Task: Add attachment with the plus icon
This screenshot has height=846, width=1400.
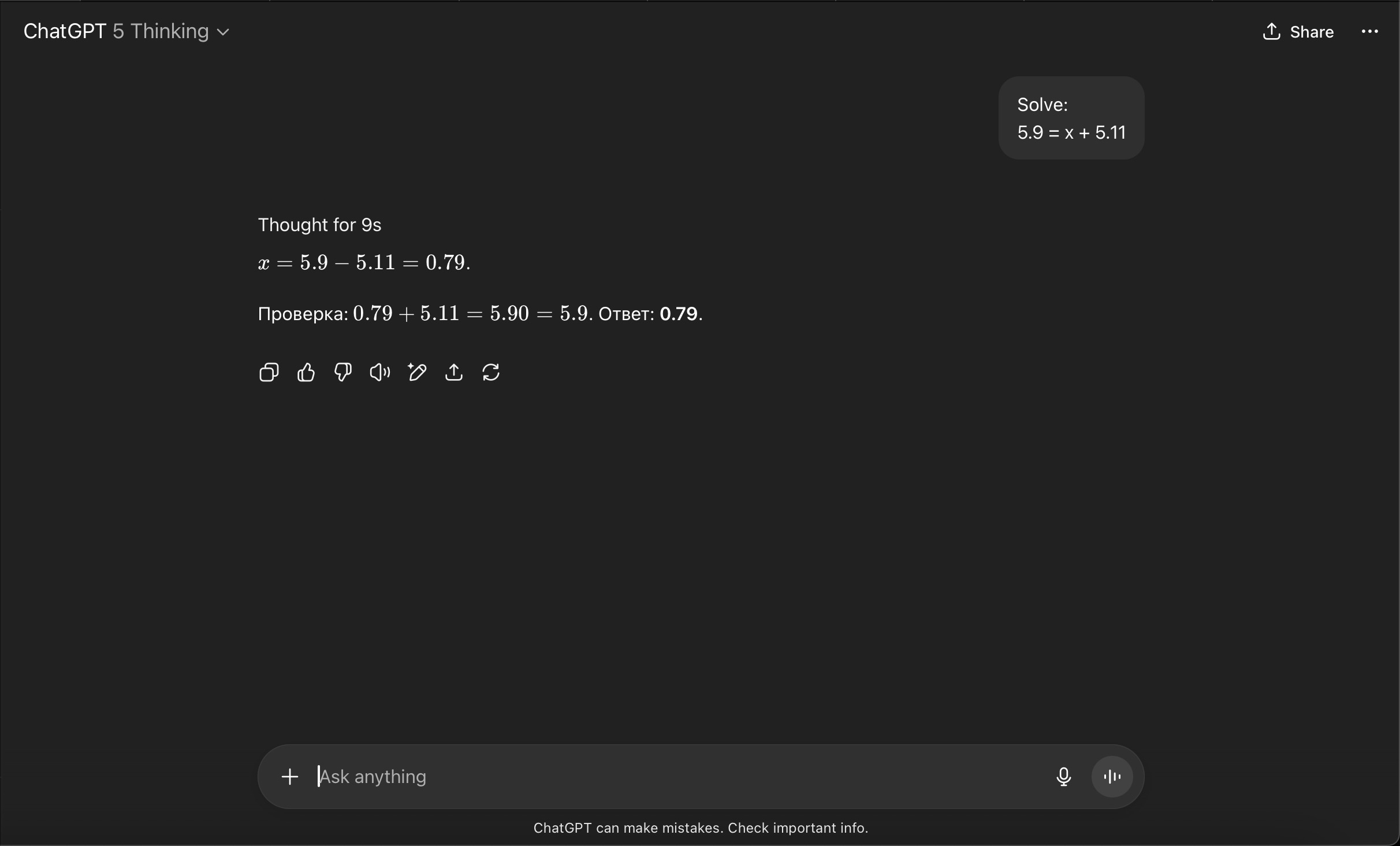Action: pyautogui.click(x=290, y=777)
